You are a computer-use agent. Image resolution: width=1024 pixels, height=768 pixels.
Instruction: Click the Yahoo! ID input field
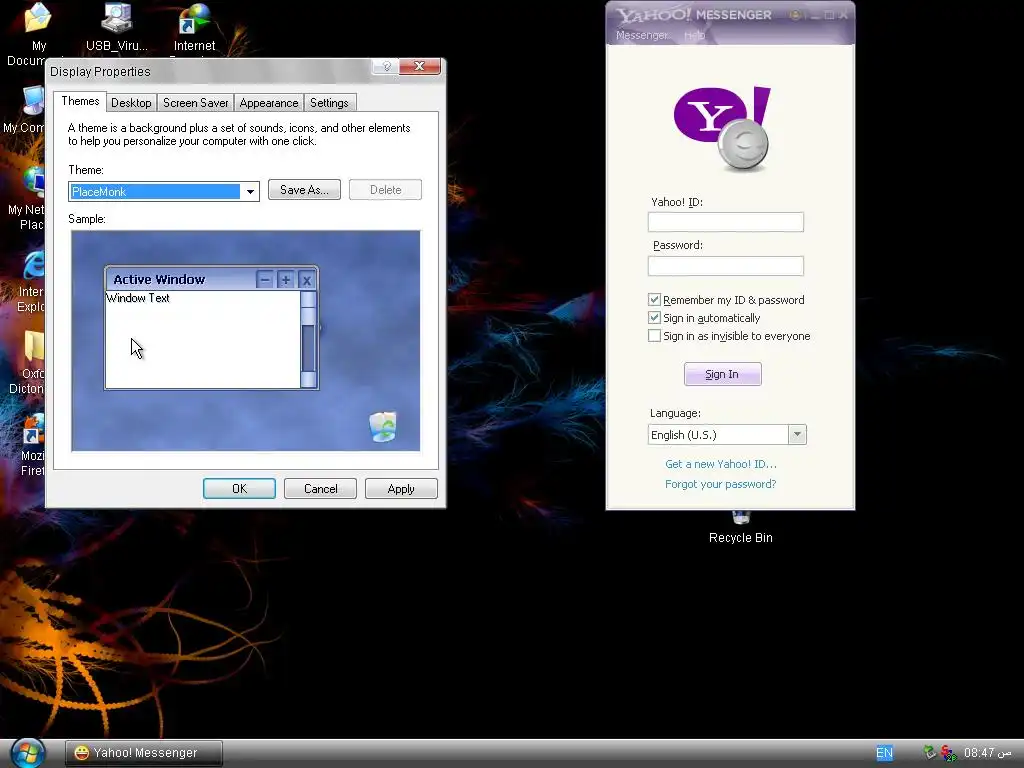coord(726,222)
